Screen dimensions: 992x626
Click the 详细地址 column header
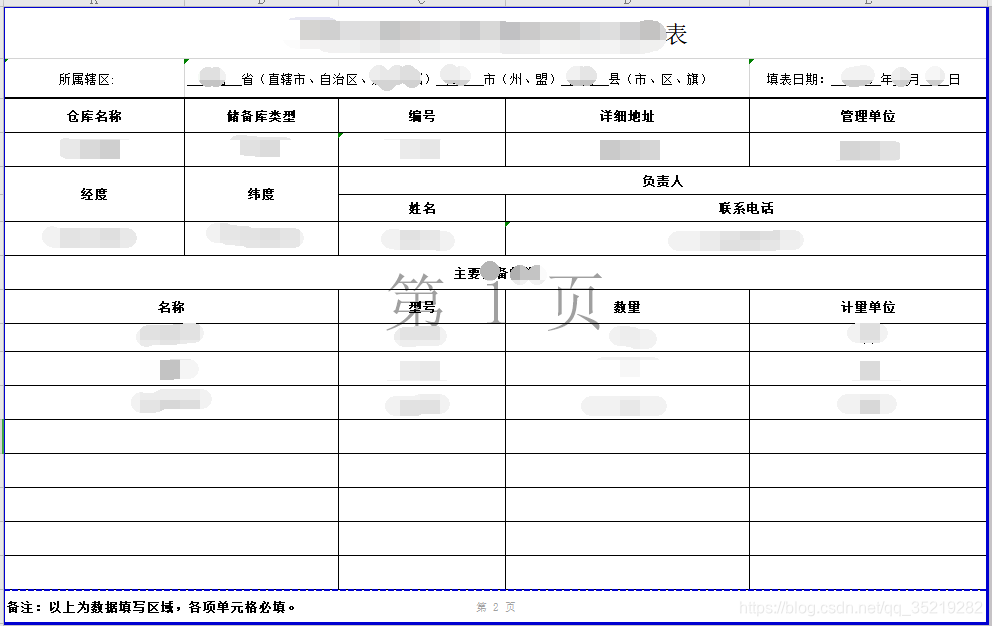coord(625,115)
